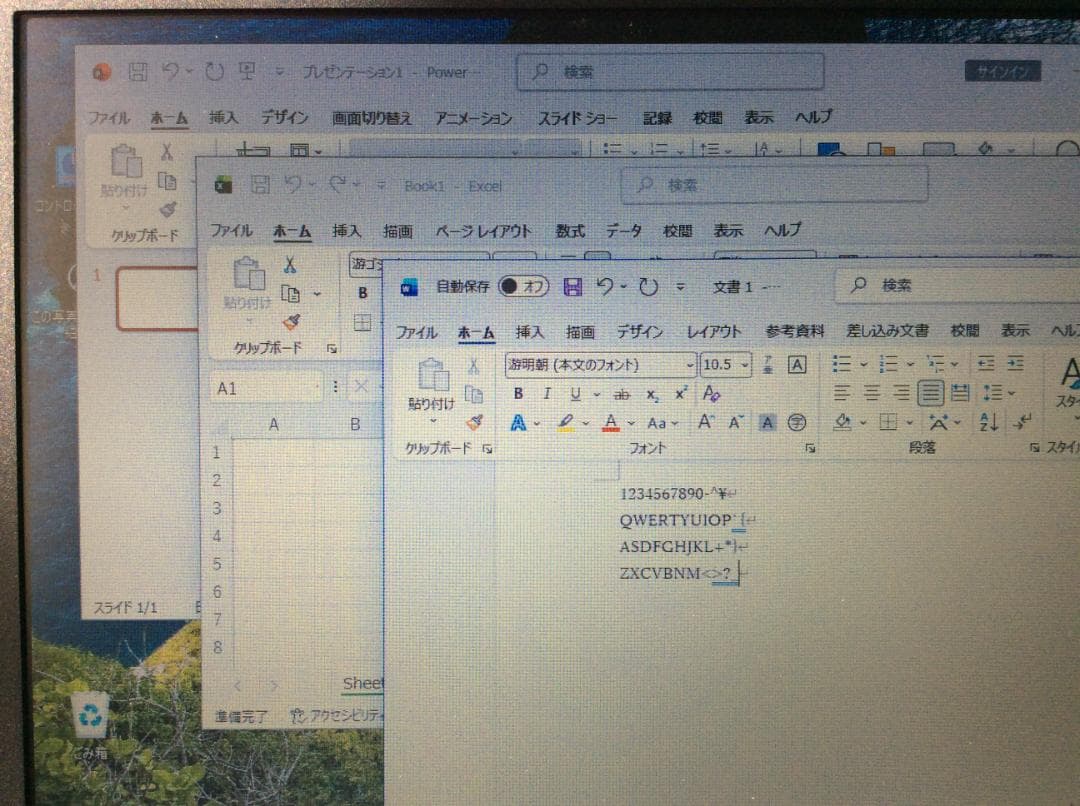Increase indent in Word paragraph group
The image size is (1080, 806).
tap(1015, 363)
